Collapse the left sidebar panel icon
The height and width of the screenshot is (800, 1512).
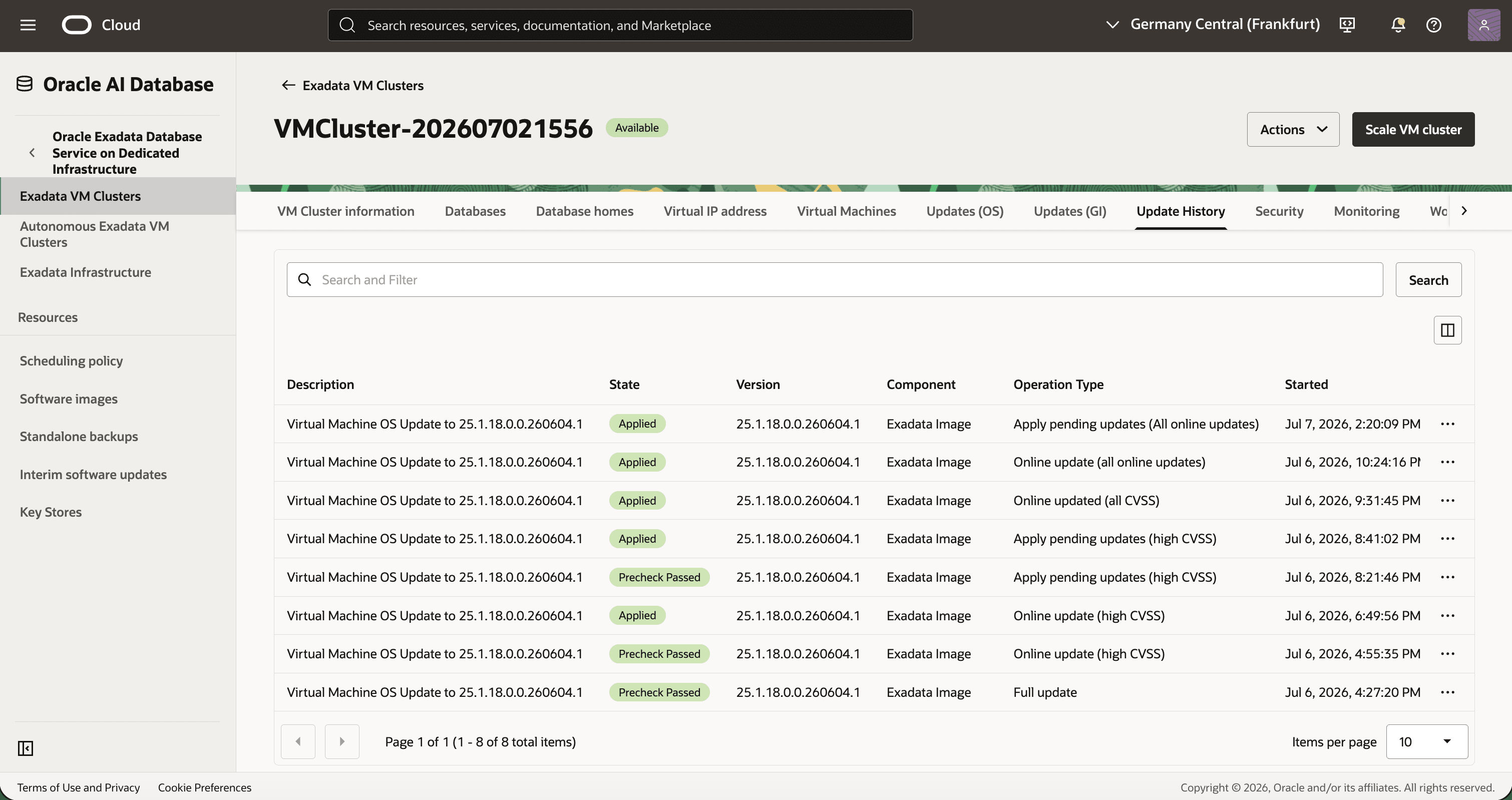coord(25,748)
